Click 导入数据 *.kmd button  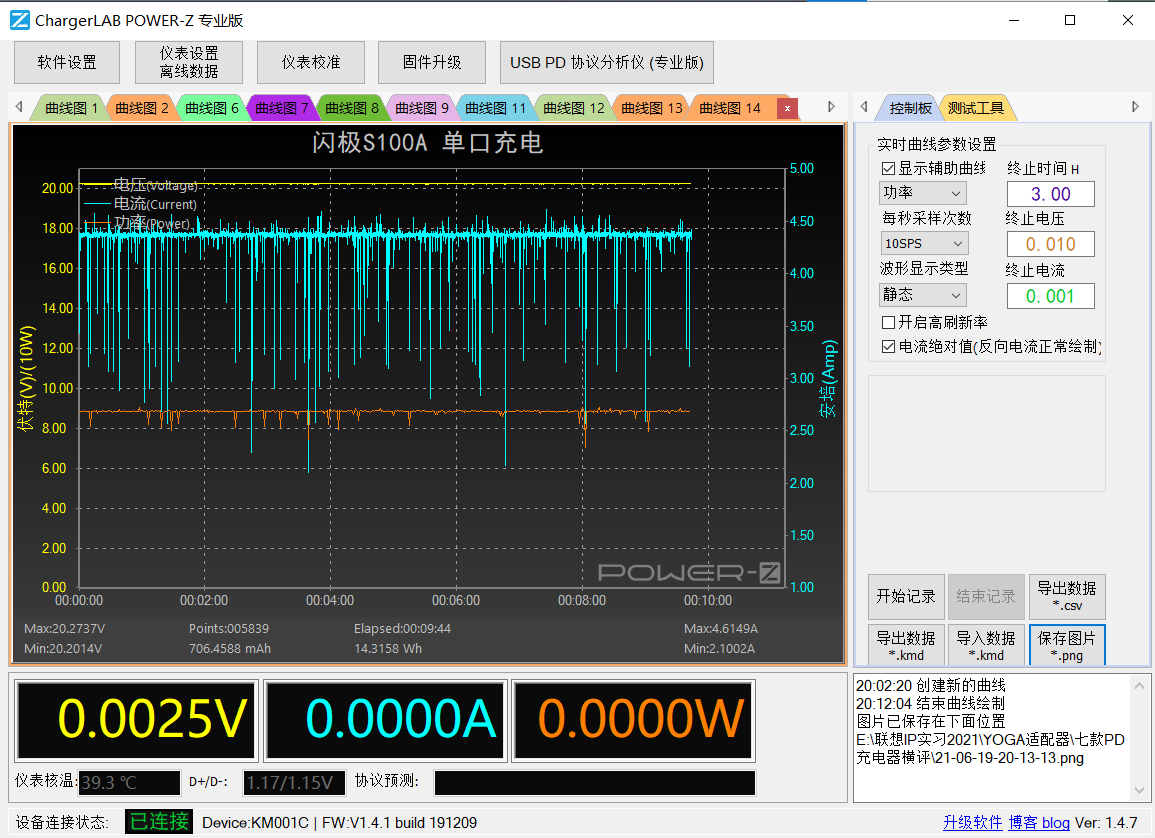tap(986, 645)
